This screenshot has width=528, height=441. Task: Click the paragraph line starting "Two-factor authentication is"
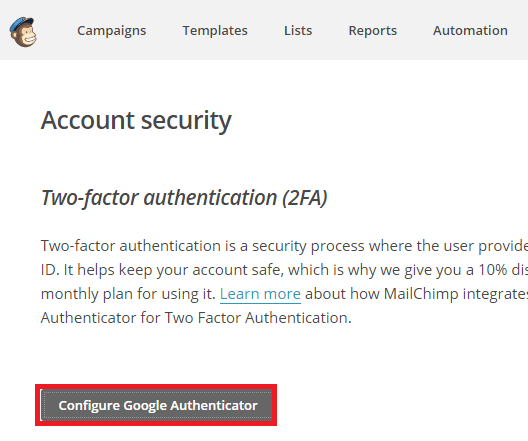tap(284, 246)
